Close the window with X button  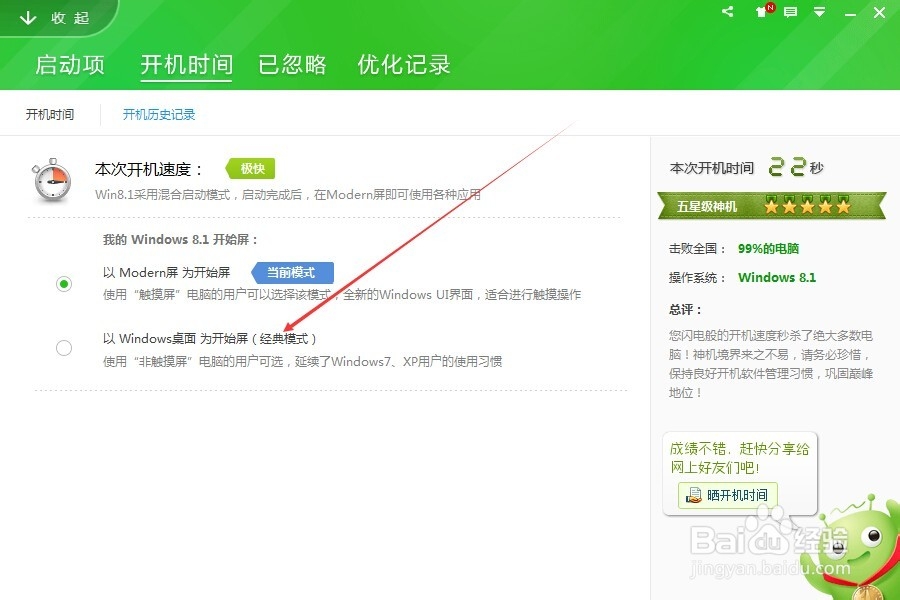click(x=879, y=12)
